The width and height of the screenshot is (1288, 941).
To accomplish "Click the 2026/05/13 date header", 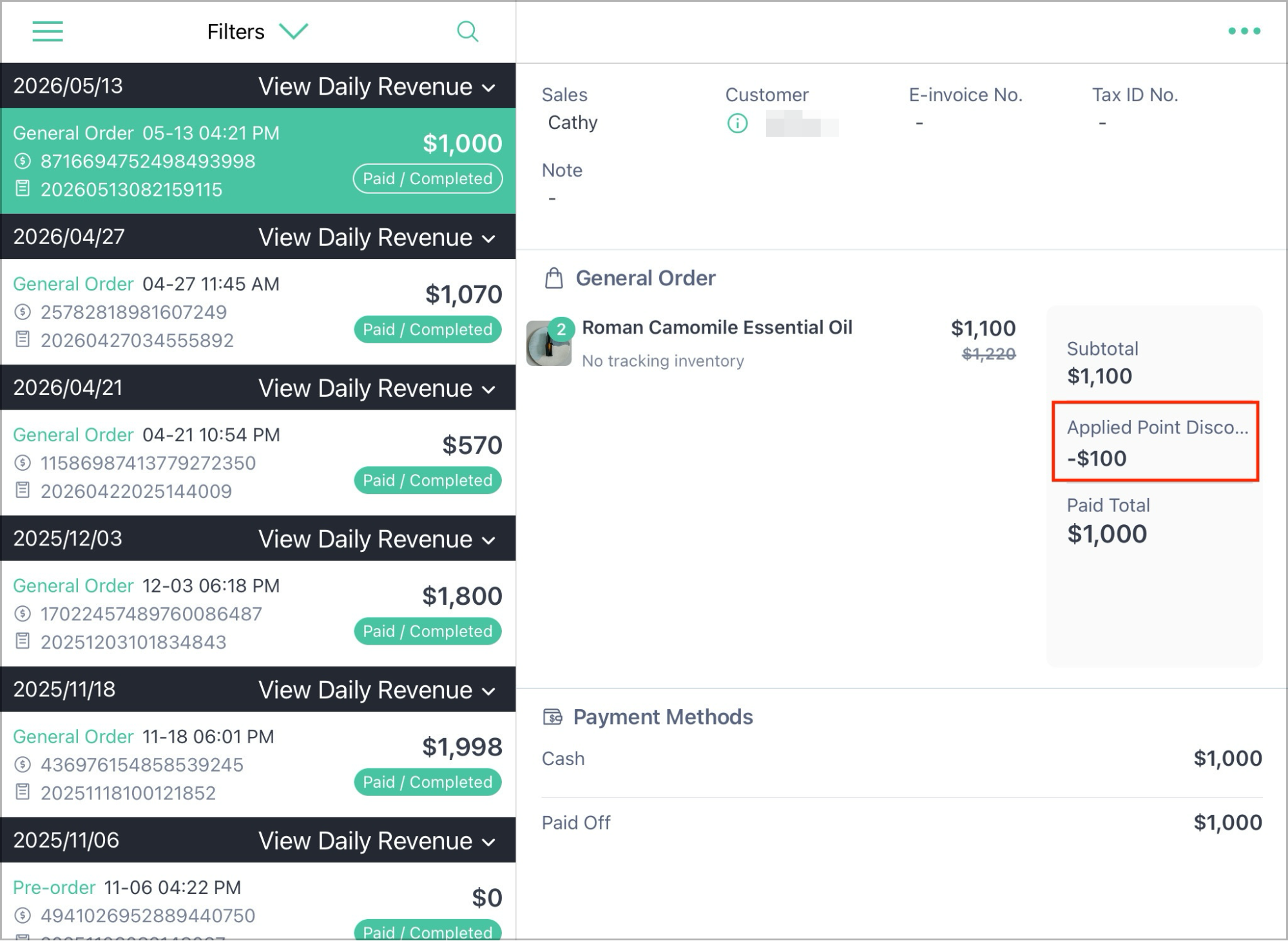I will coord(68,86).
